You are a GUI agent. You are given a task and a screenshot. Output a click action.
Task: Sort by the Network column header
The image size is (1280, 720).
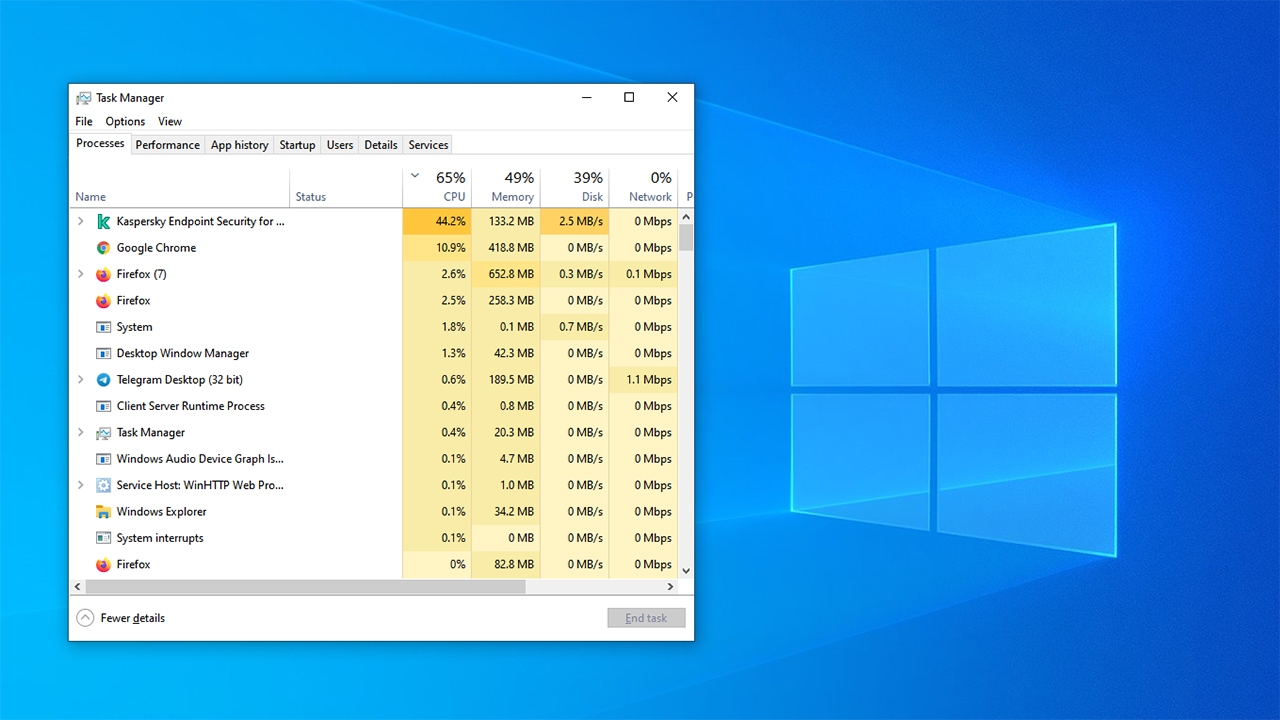coord(643,186)
